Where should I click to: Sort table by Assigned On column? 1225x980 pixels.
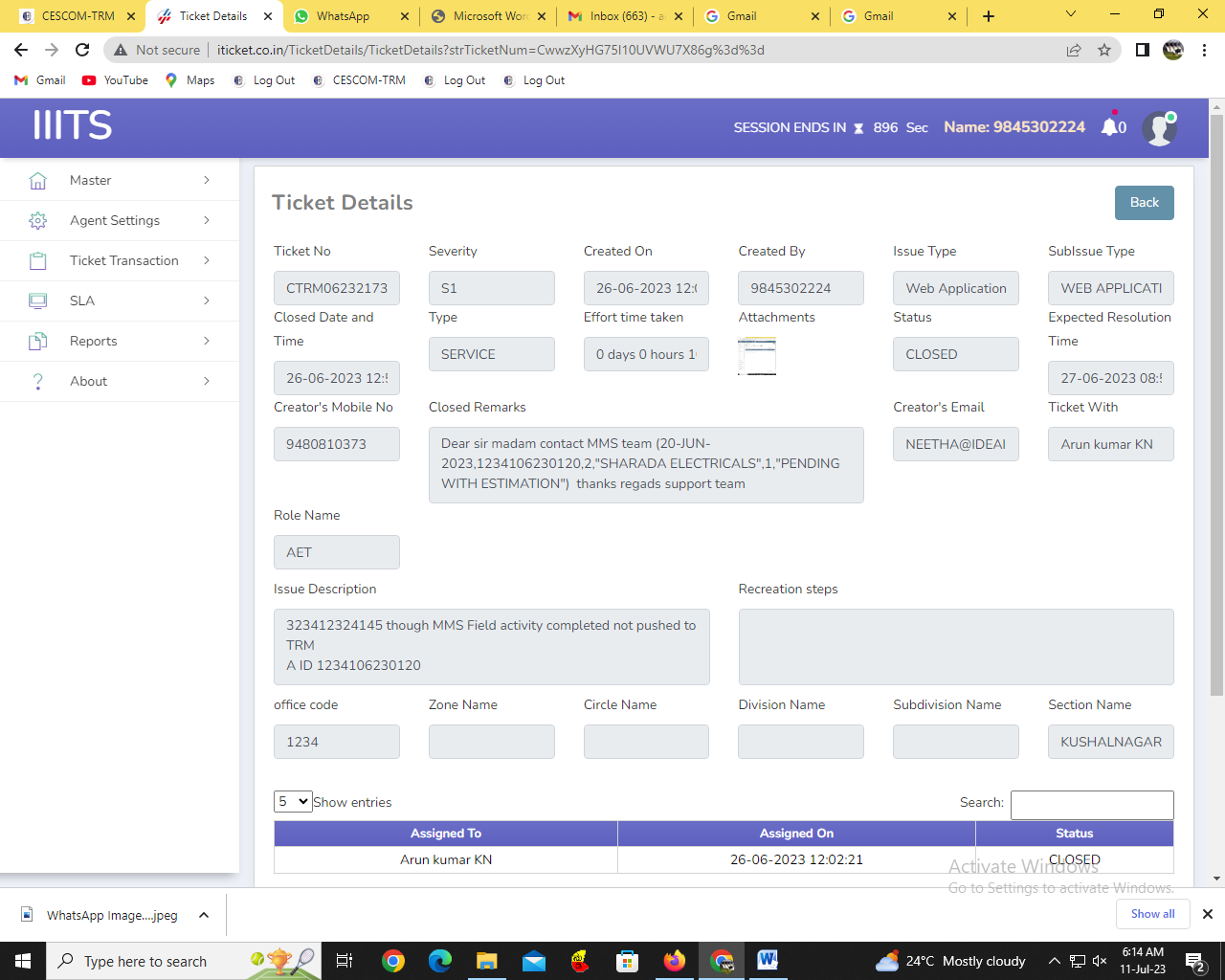(x=796, y=834)
